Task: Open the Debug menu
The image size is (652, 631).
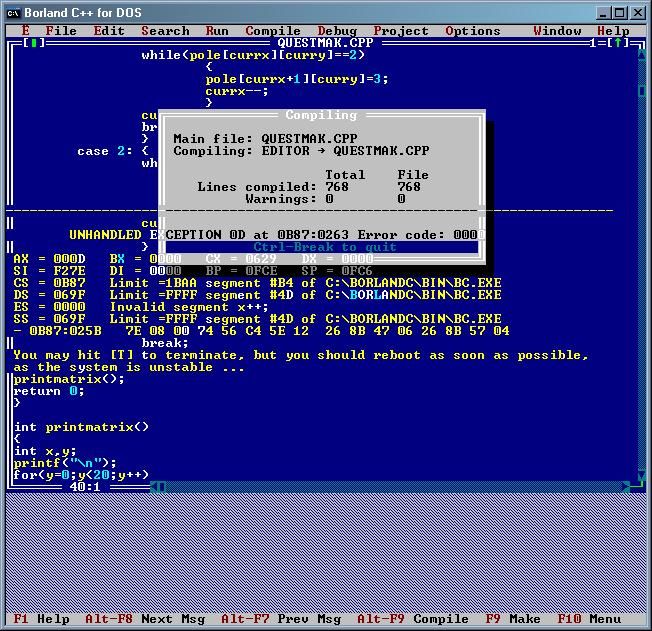Action: [337, 31]
